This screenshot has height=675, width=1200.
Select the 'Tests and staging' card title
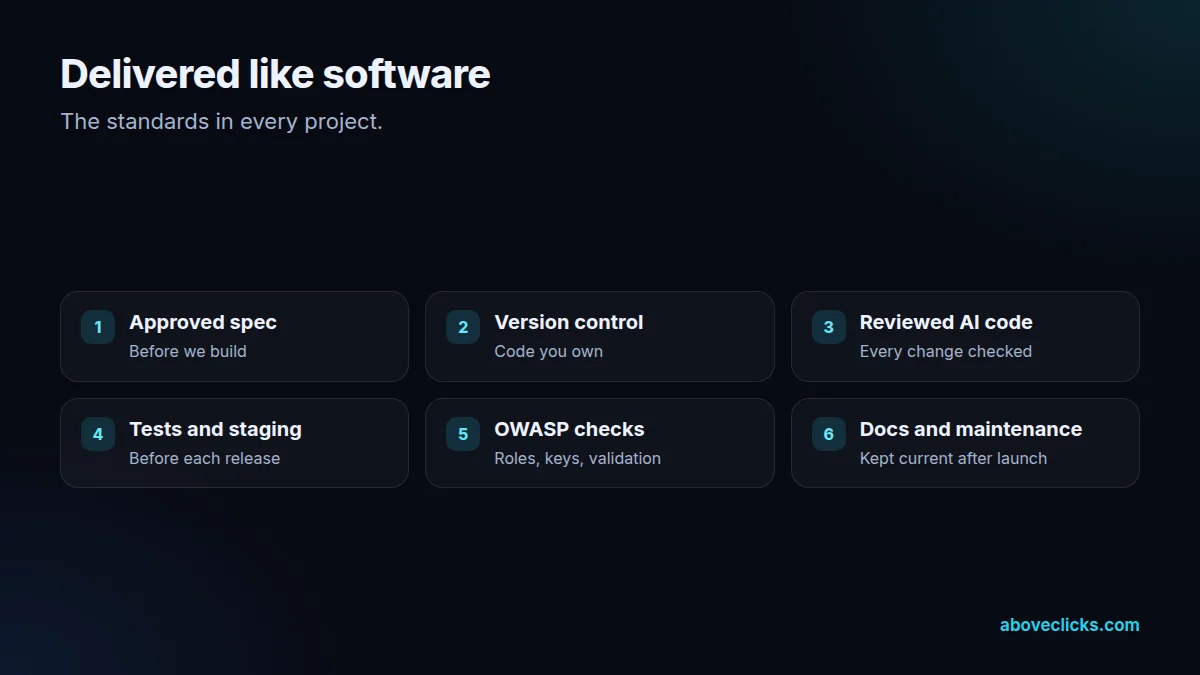coord(215,429)
